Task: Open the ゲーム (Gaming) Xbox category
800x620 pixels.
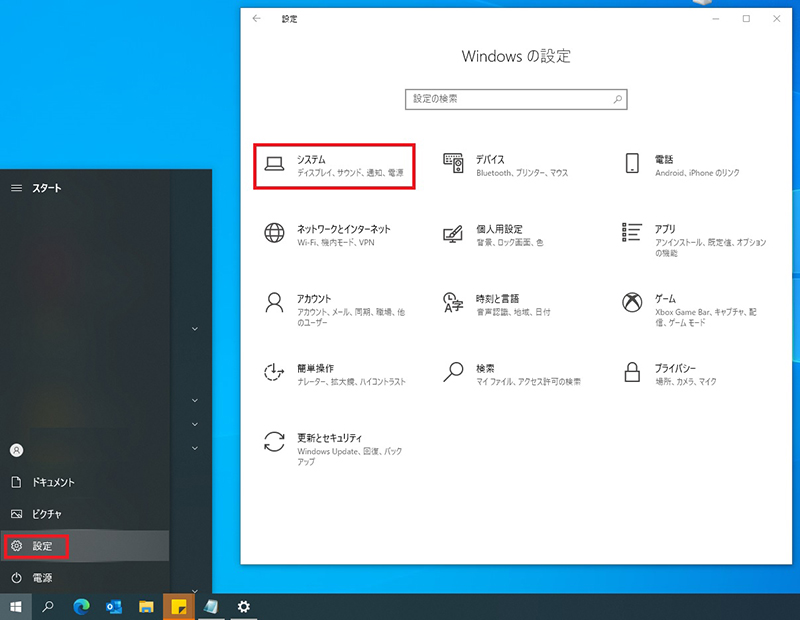Action: point(689,309)
